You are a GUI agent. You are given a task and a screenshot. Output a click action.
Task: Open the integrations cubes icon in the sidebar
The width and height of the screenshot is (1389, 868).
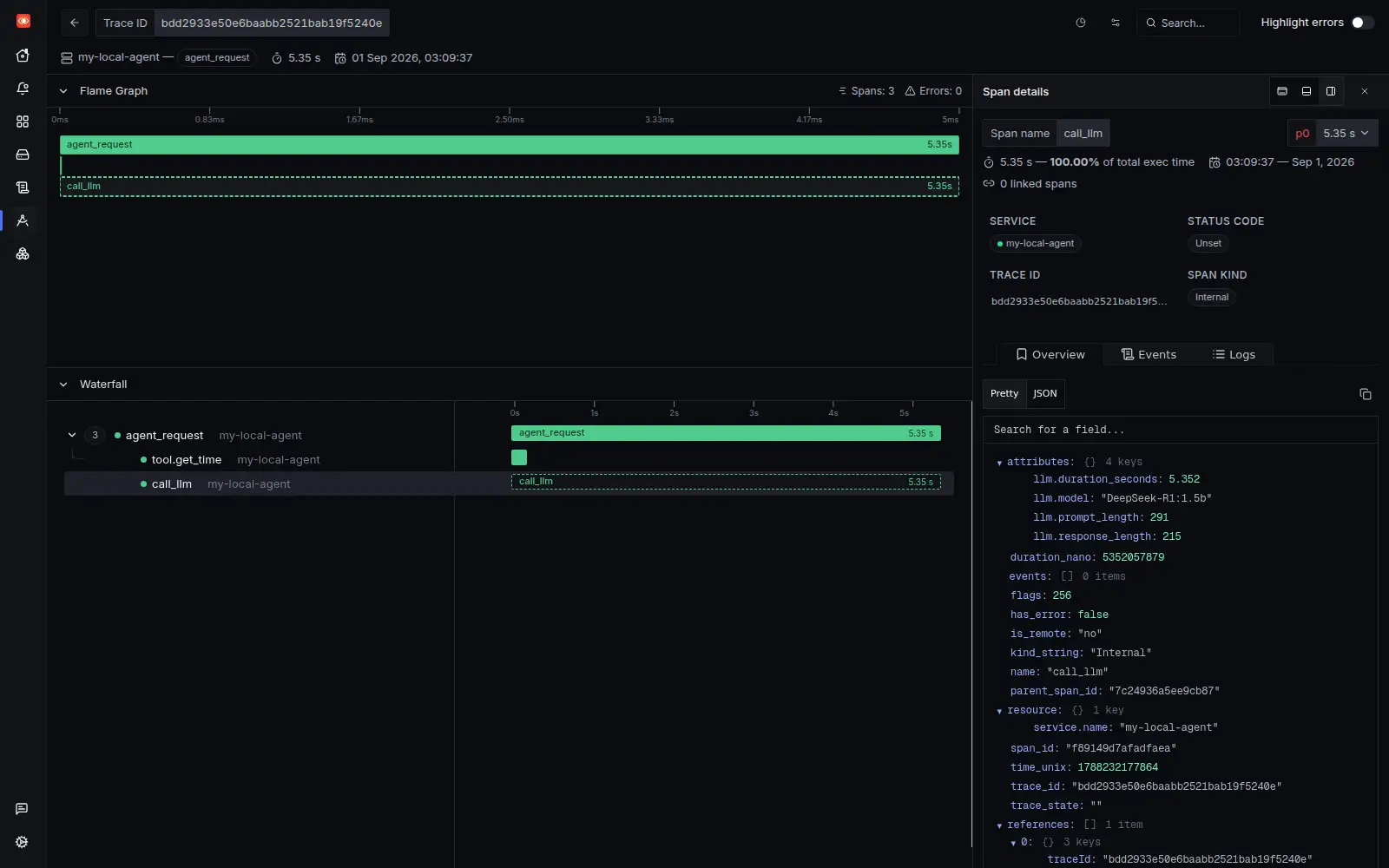23,253
